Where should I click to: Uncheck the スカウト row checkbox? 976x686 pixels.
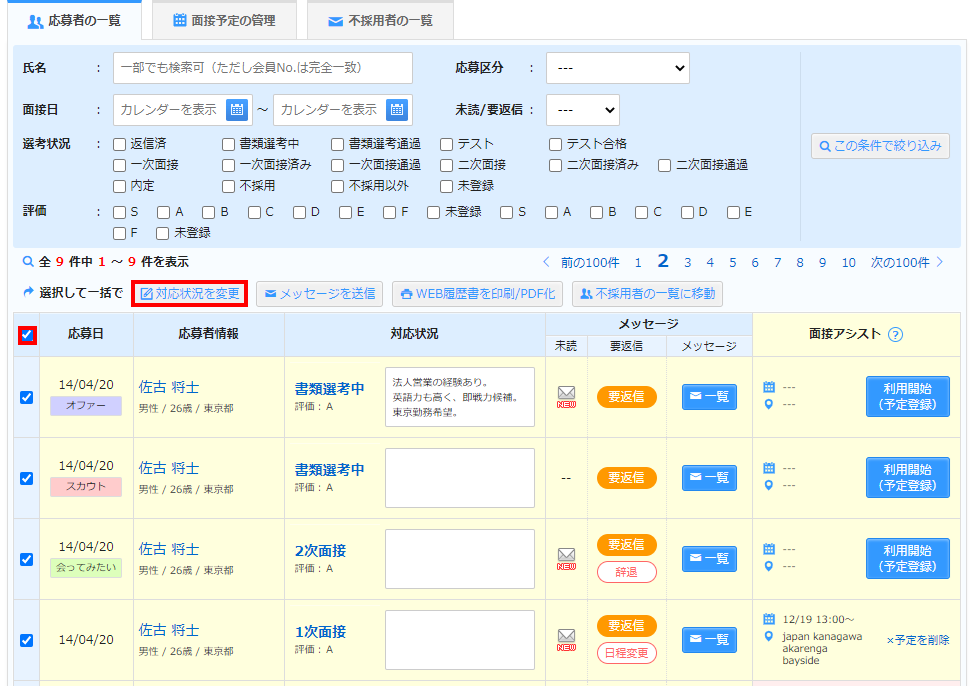click(26, 478)
